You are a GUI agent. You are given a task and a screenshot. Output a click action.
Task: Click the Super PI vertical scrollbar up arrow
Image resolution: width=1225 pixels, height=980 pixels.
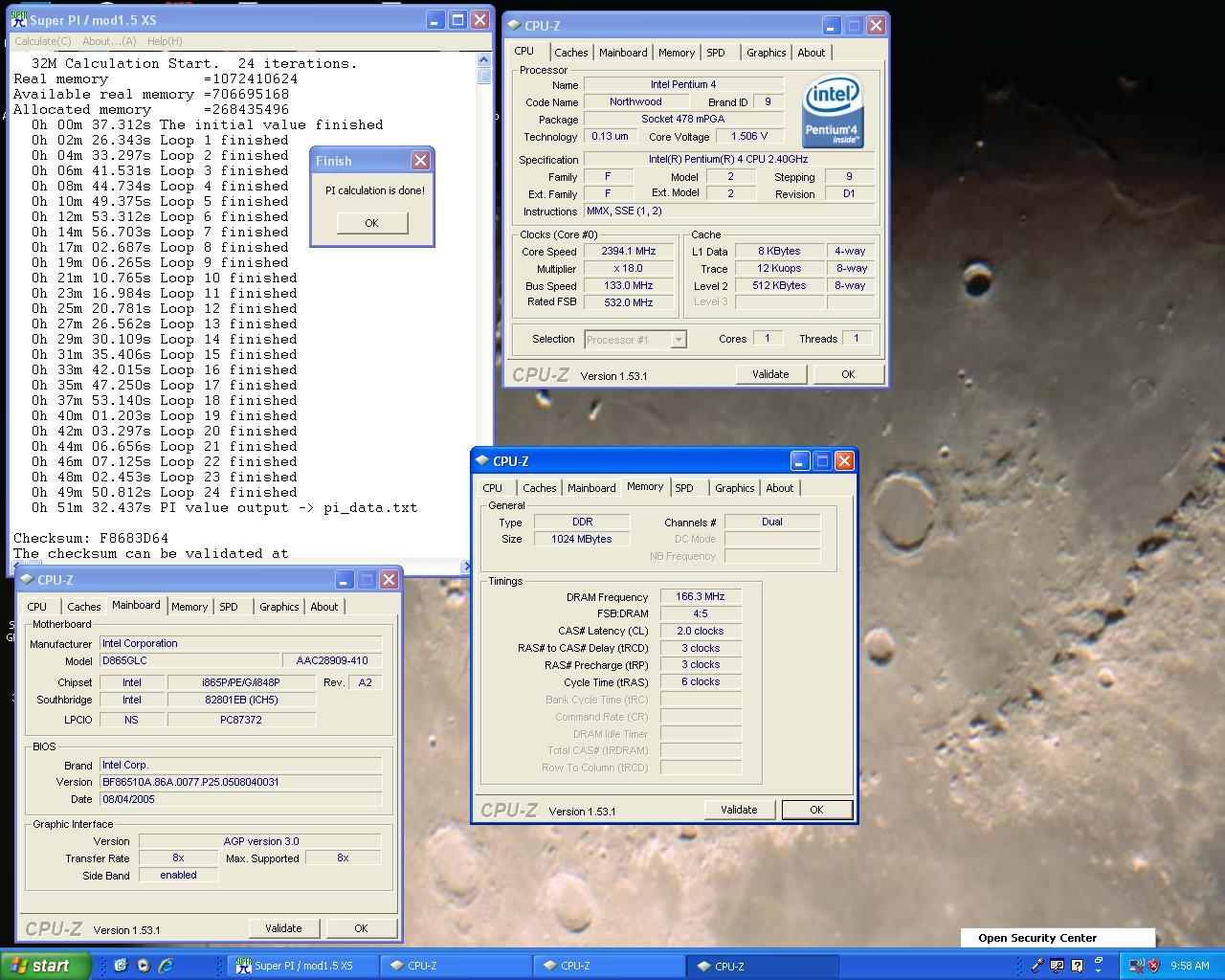click(x=483, y=59)
